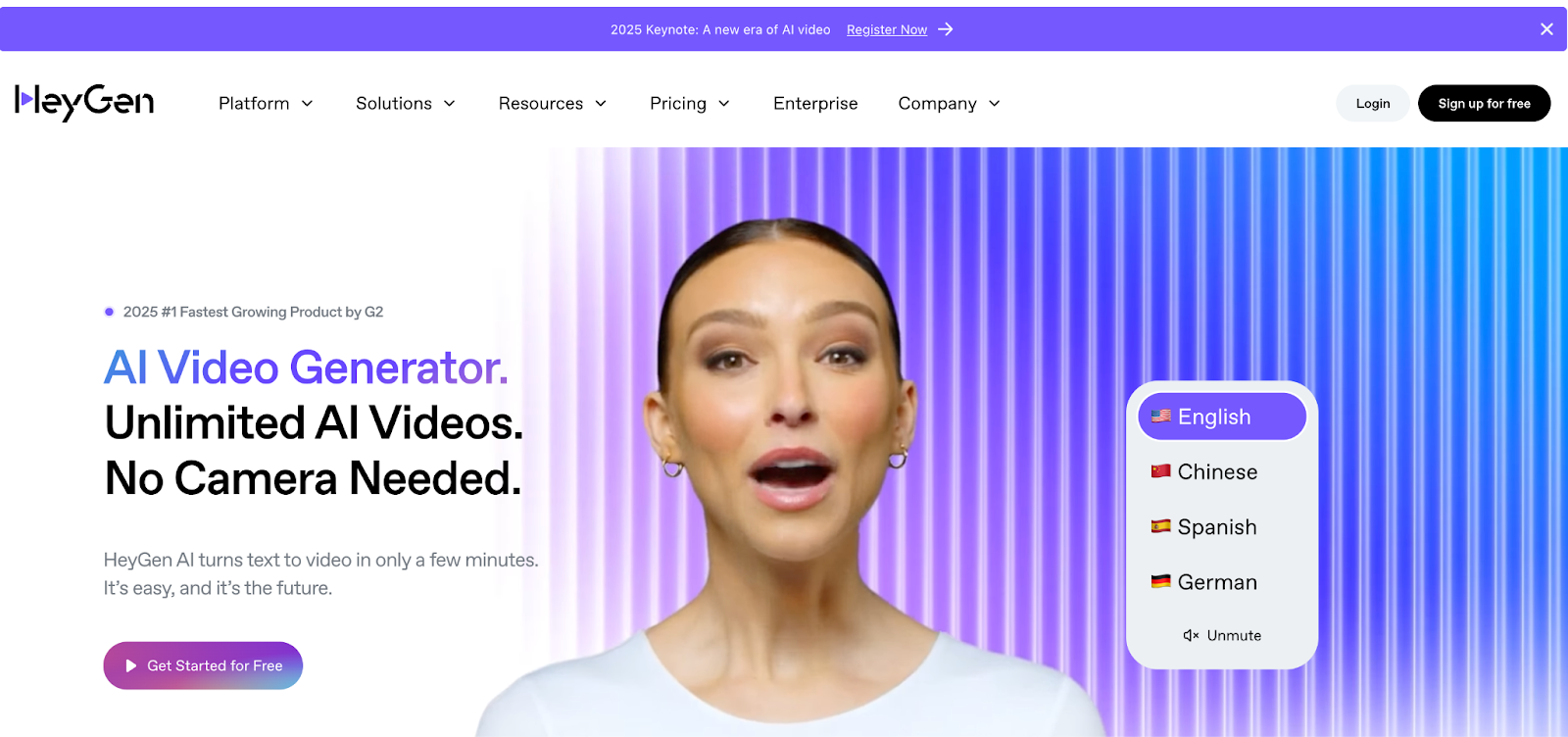Select Chinese as the video language
This screenshot has height=737, width=1568.
pos(1222,471)
